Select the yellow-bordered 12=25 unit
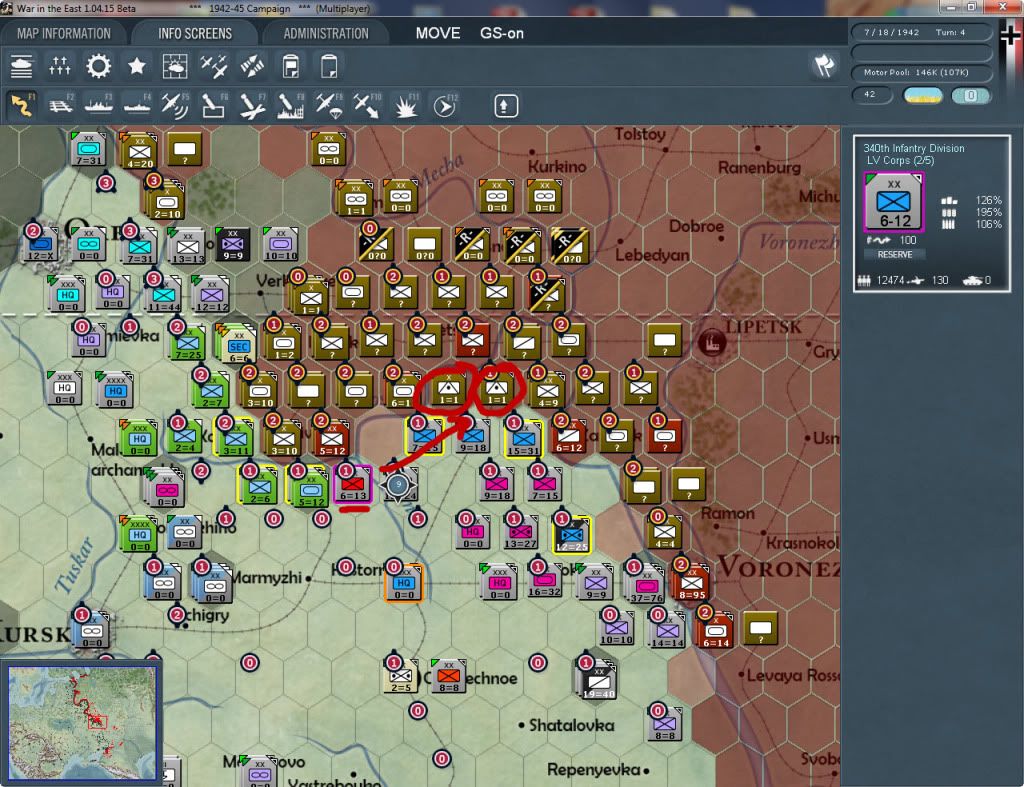Viewport: 1024px width, 787px height. (x=572, y=534)
